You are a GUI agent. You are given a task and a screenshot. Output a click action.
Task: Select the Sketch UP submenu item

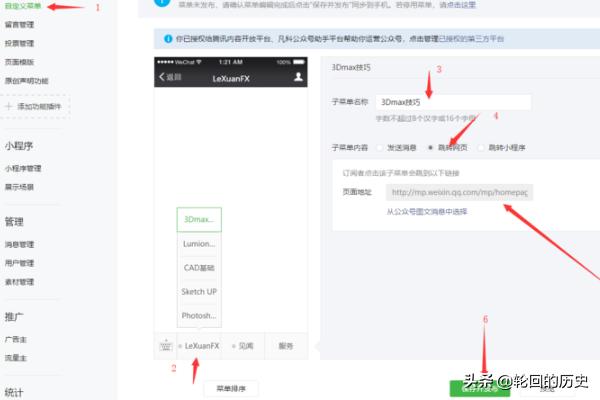(198, 291)
